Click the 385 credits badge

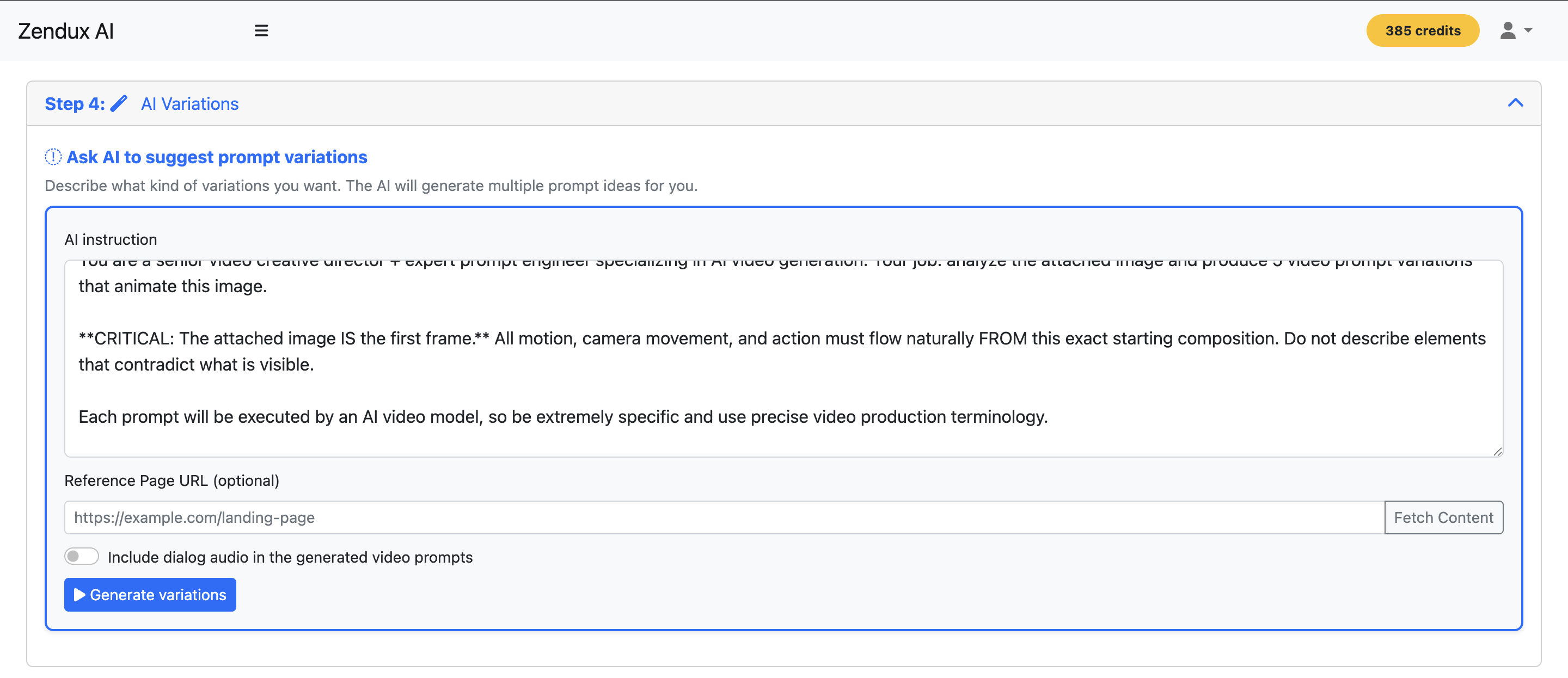coord(1423,30)
